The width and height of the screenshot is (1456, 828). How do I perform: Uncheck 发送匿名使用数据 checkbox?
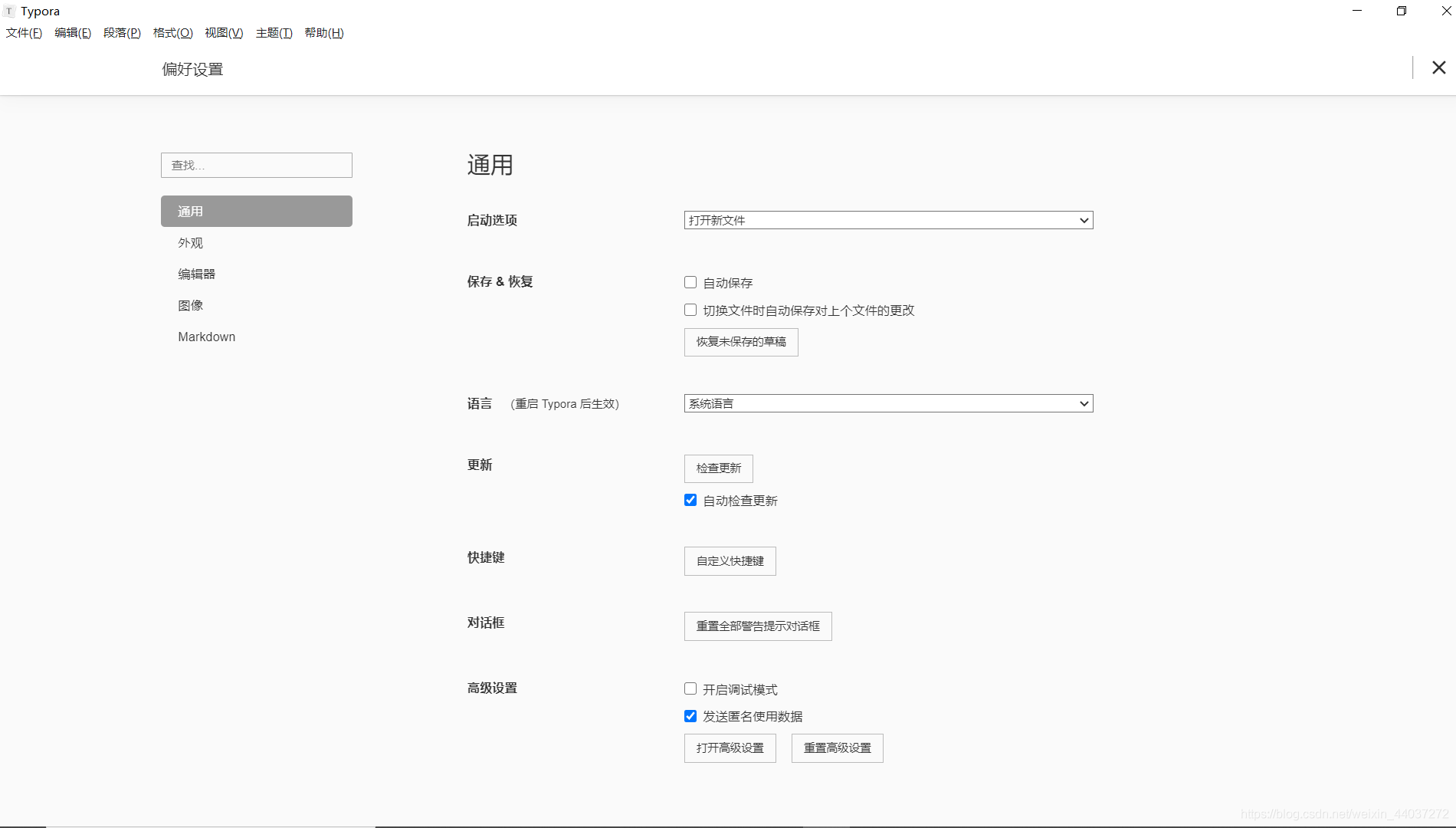(x=690, y=716)
